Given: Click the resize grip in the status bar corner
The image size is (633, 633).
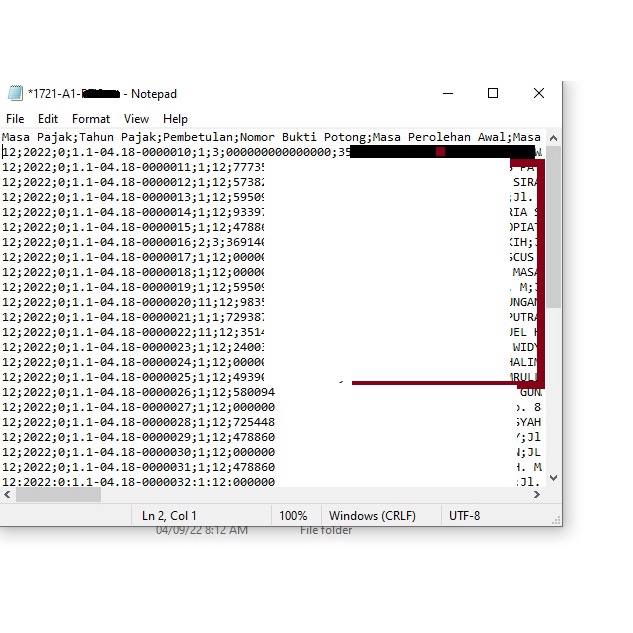Looking at the screenshot, I should point(556,520).
